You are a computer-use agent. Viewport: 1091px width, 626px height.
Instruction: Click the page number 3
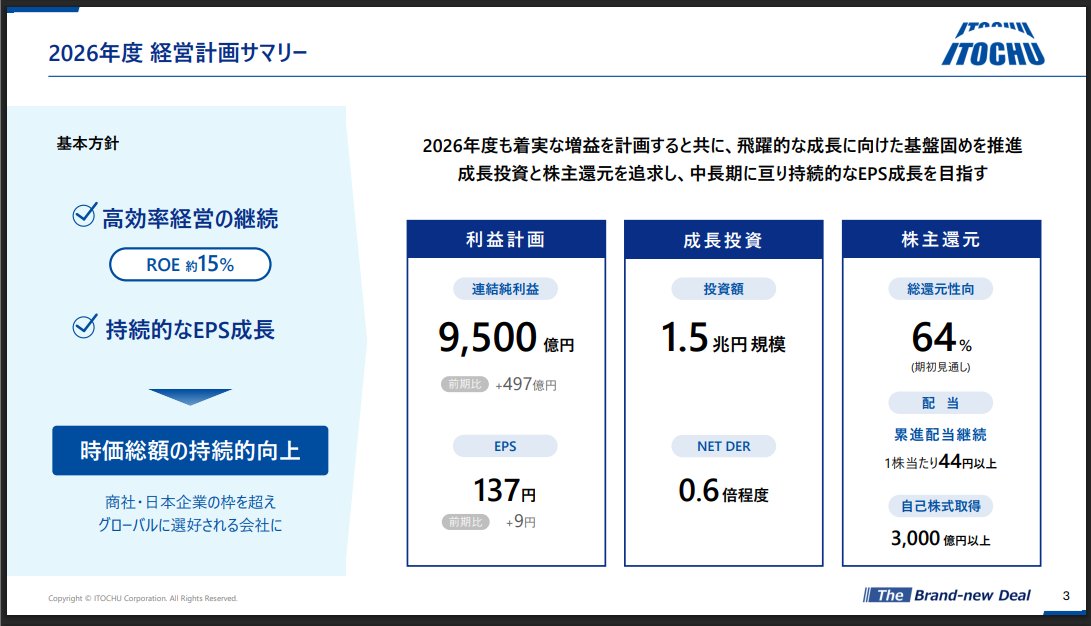coord(1066,595)
